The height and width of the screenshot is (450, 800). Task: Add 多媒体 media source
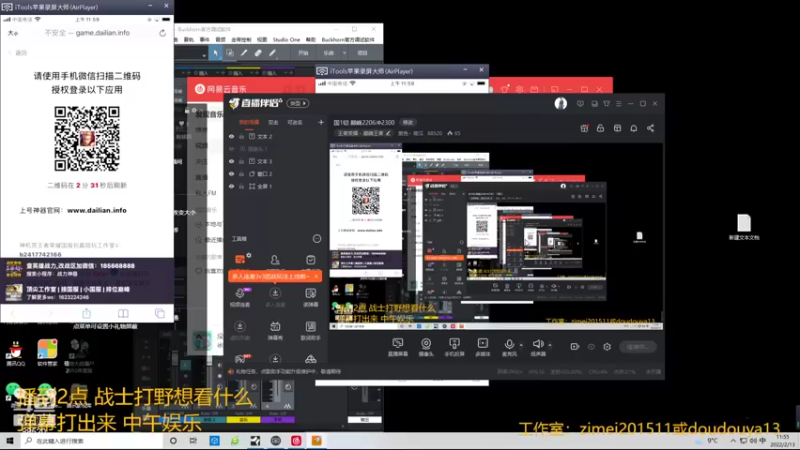click(x=483, y=347)
